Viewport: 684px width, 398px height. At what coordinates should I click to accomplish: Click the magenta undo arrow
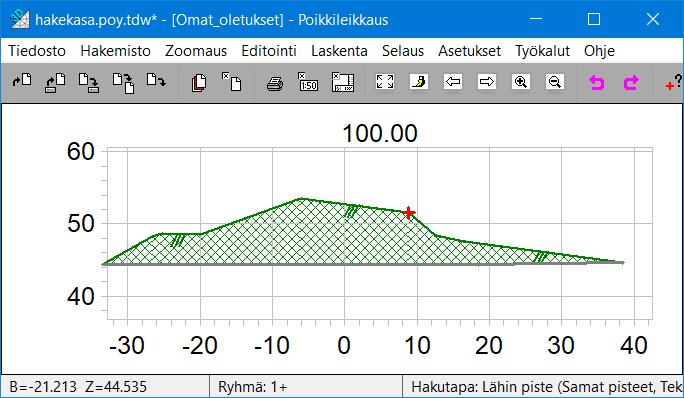(x=596, y=82)
